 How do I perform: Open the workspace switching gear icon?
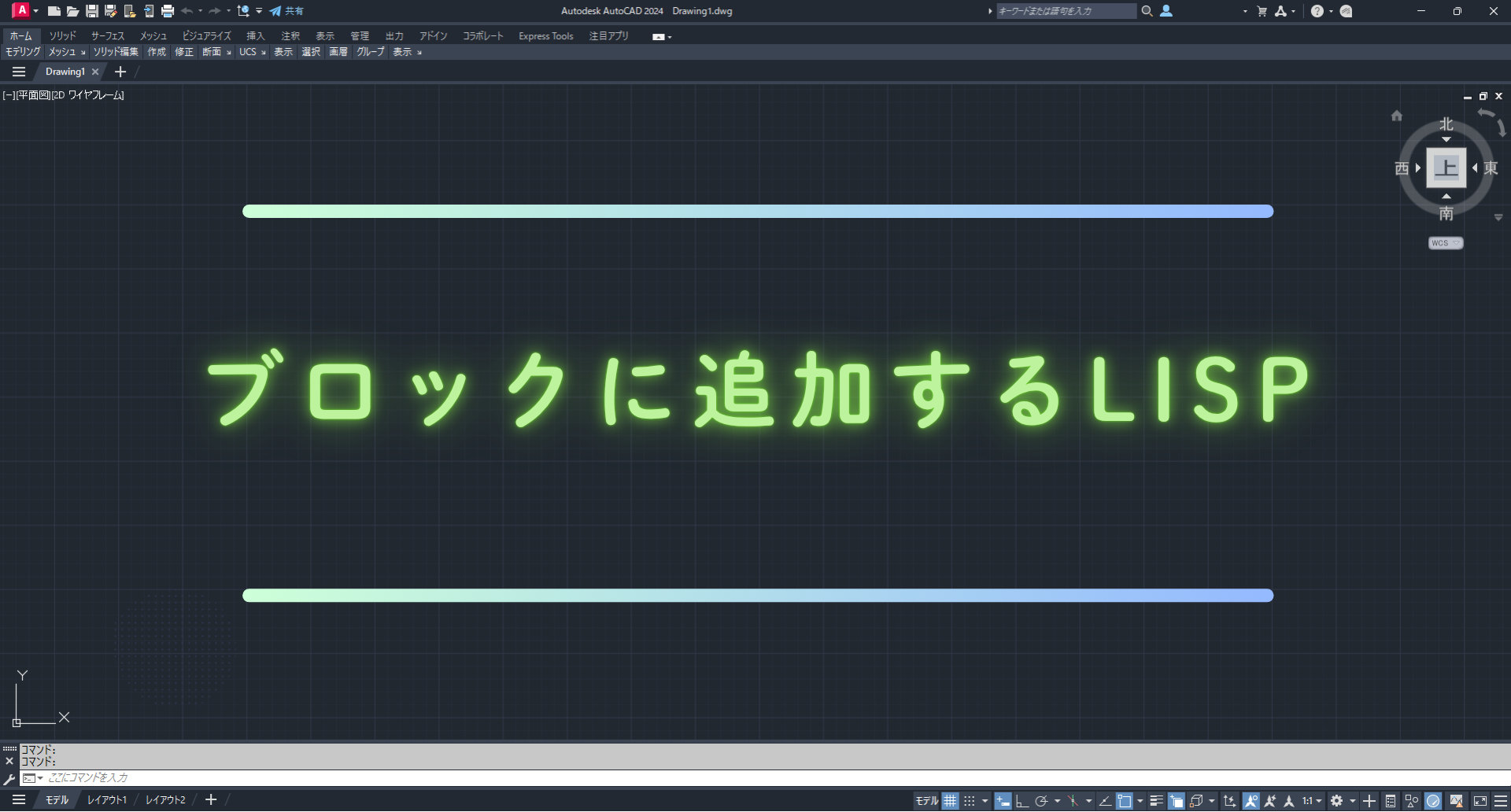point(1336,801)
